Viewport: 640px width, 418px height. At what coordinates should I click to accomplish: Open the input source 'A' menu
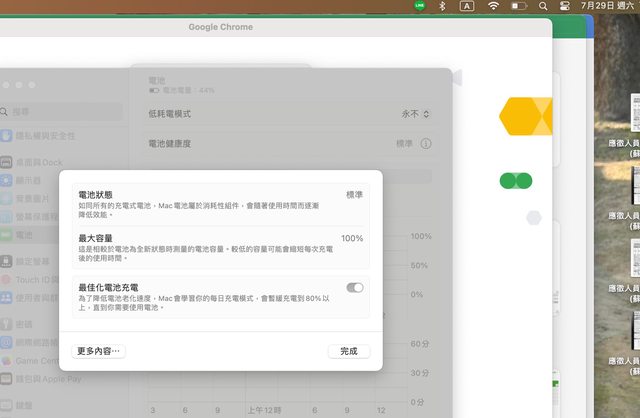pos(466,6)
